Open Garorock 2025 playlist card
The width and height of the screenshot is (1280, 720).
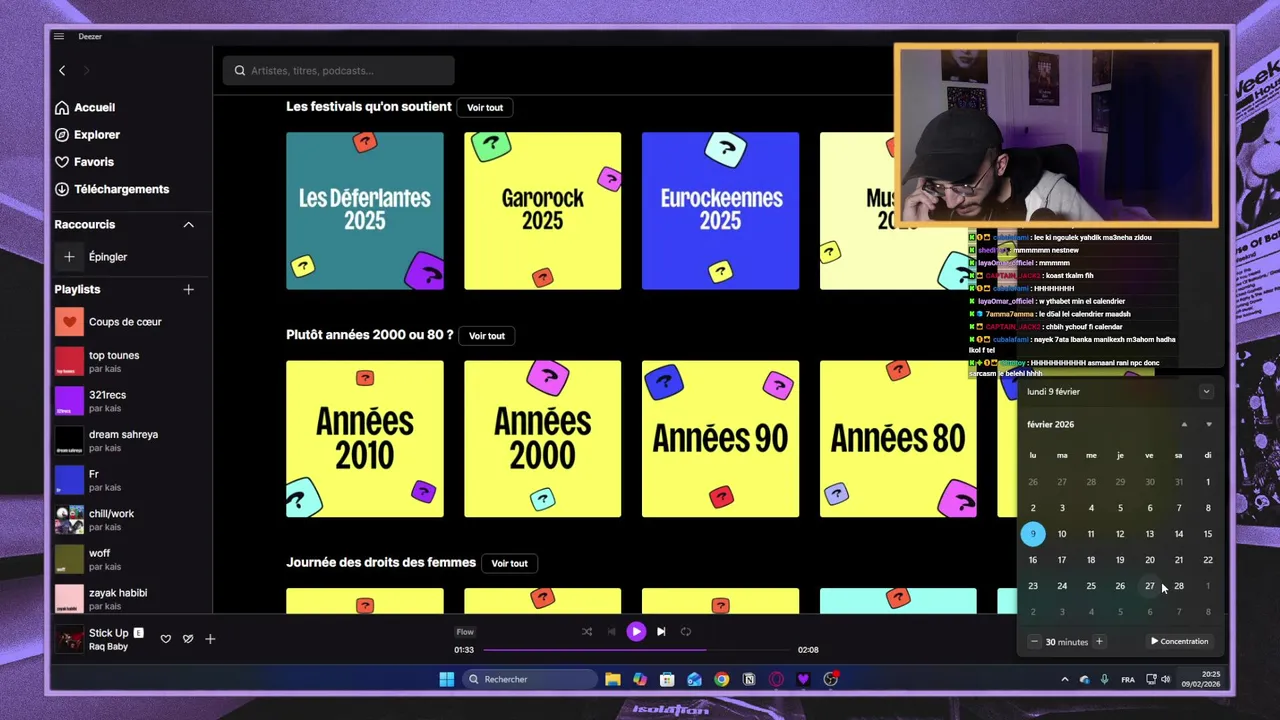coord(542,211)
